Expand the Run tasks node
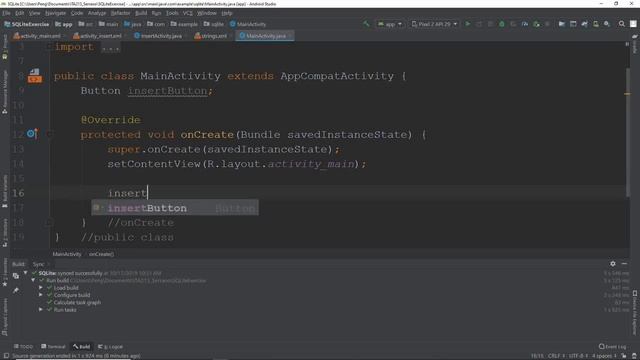 pos(40,310)
